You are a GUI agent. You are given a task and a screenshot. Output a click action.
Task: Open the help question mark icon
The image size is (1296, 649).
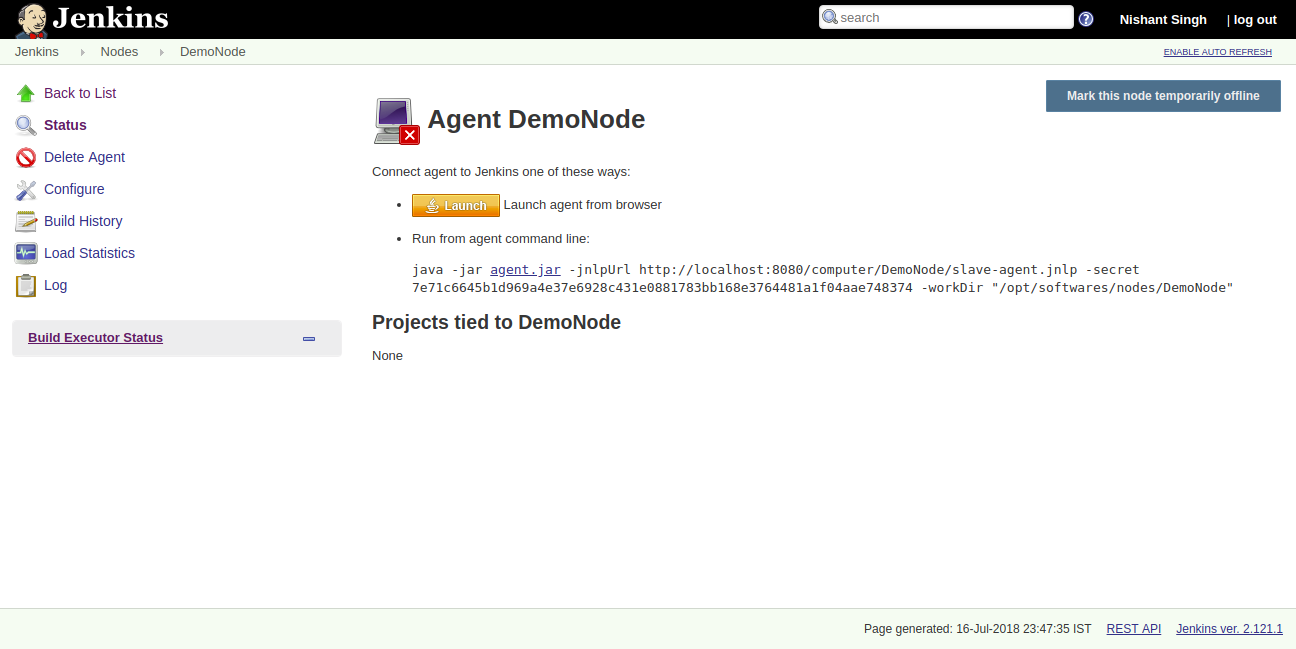pos(1085,19)
